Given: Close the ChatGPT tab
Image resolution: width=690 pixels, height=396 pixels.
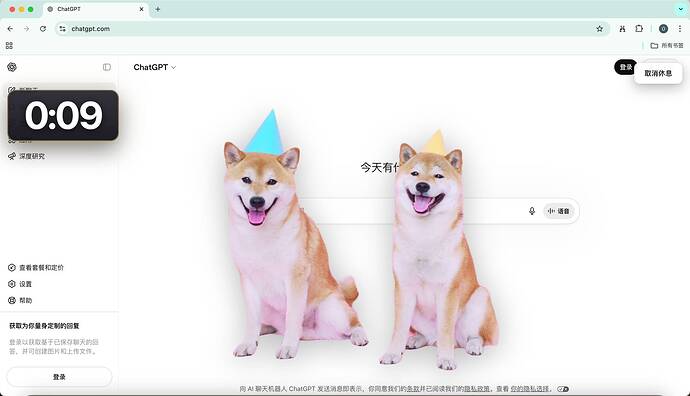Looking at the screenshot, I should (x=141, y=9).
